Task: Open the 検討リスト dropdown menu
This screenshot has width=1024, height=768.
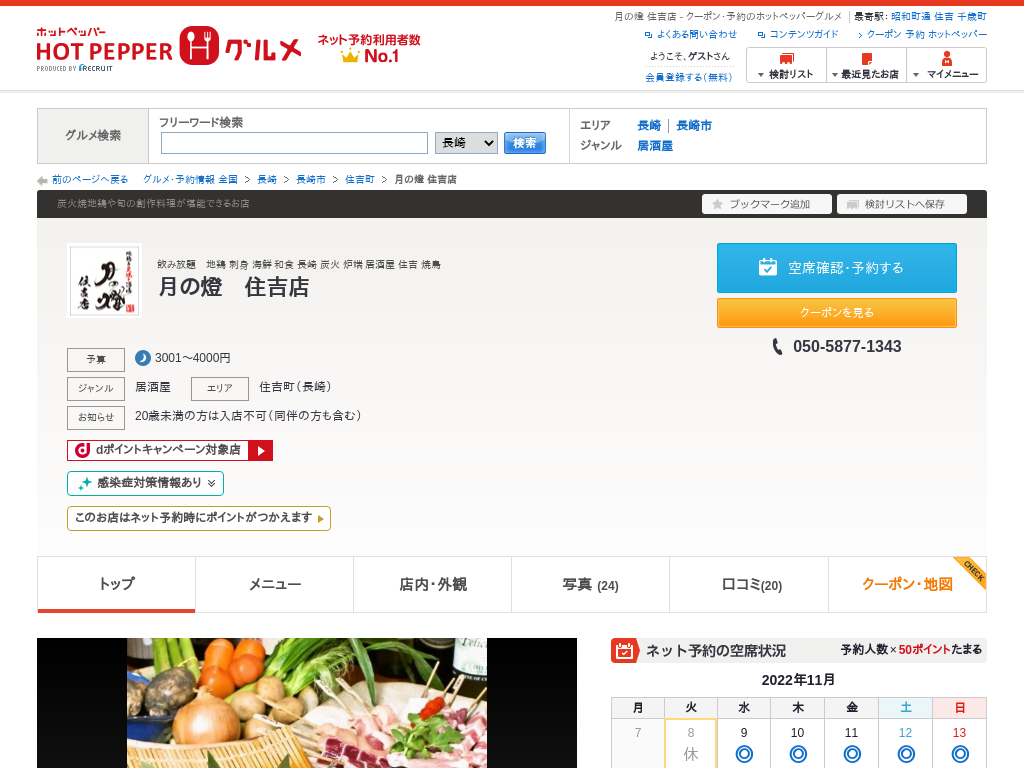Action: tap(786, 65)
